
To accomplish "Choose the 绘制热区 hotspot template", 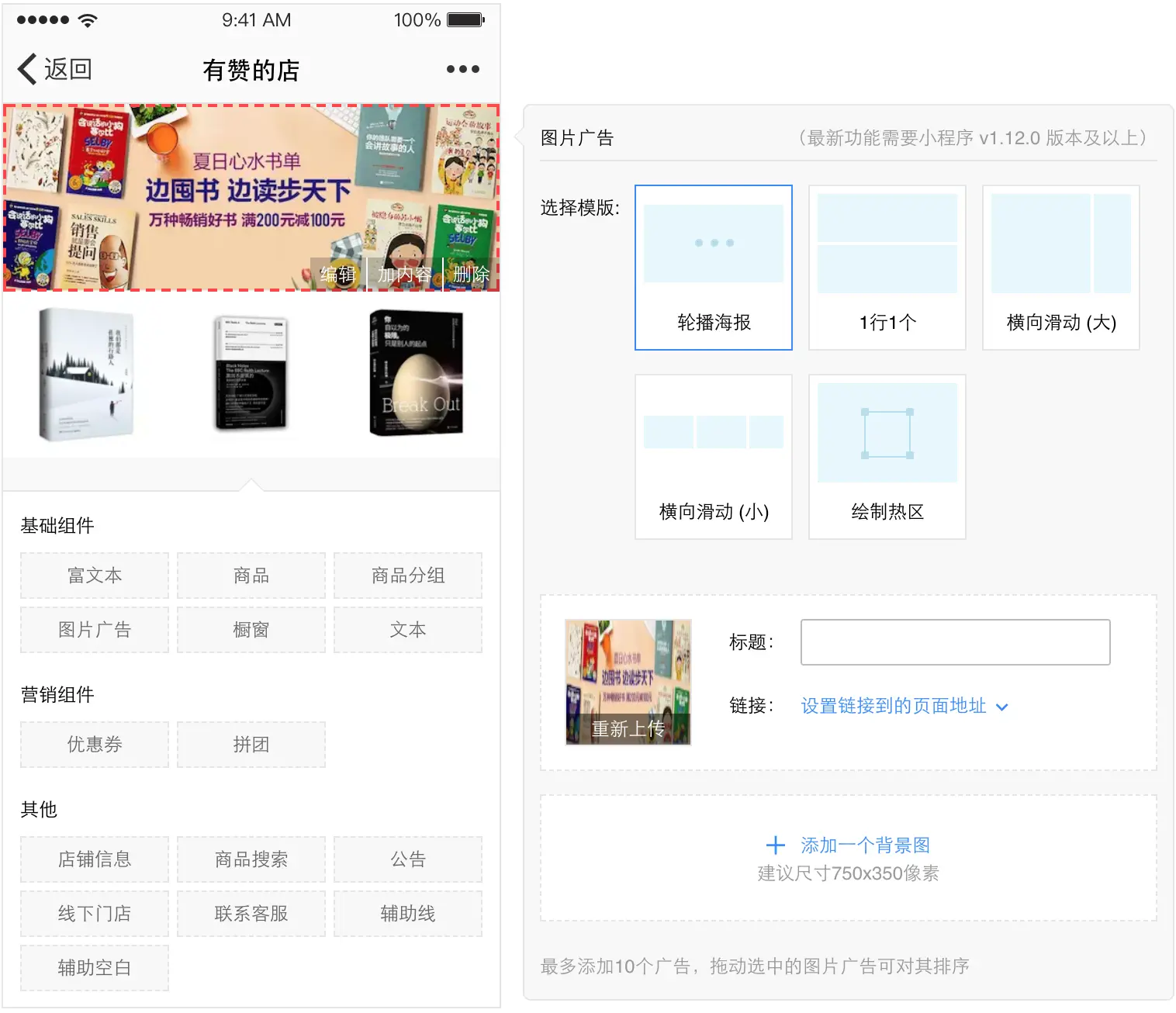I will click(x=887, y=457).
